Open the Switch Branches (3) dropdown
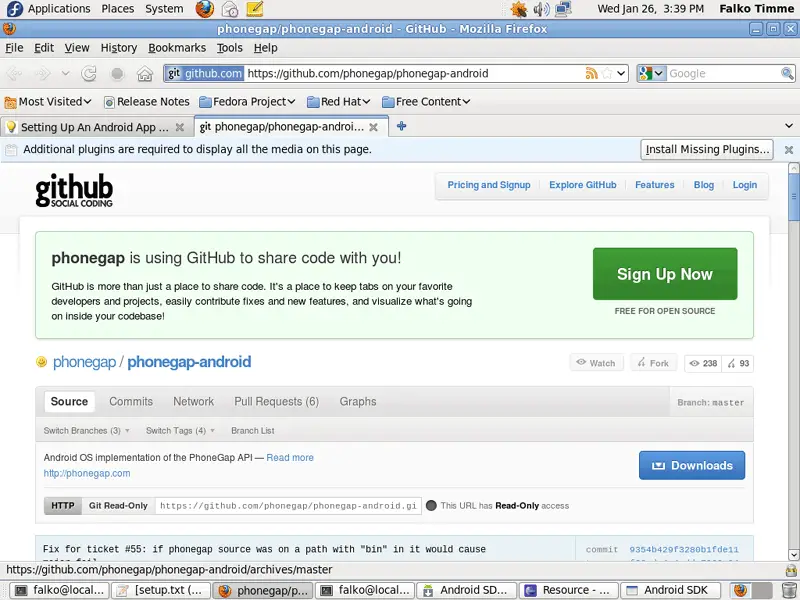This screenshot has height=600, width=800. point(87,431)
